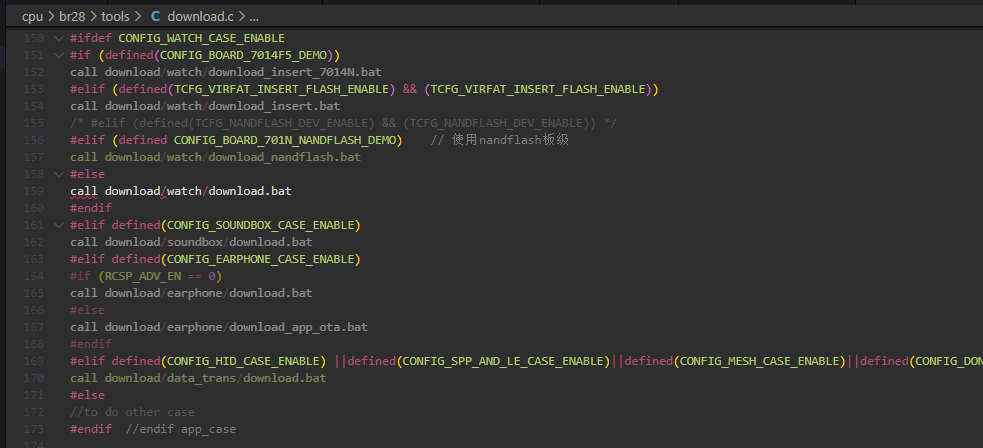Click download_nandflash.bat on line 157
The width and height of the screenshot is (983, 448).
[285, 157]
